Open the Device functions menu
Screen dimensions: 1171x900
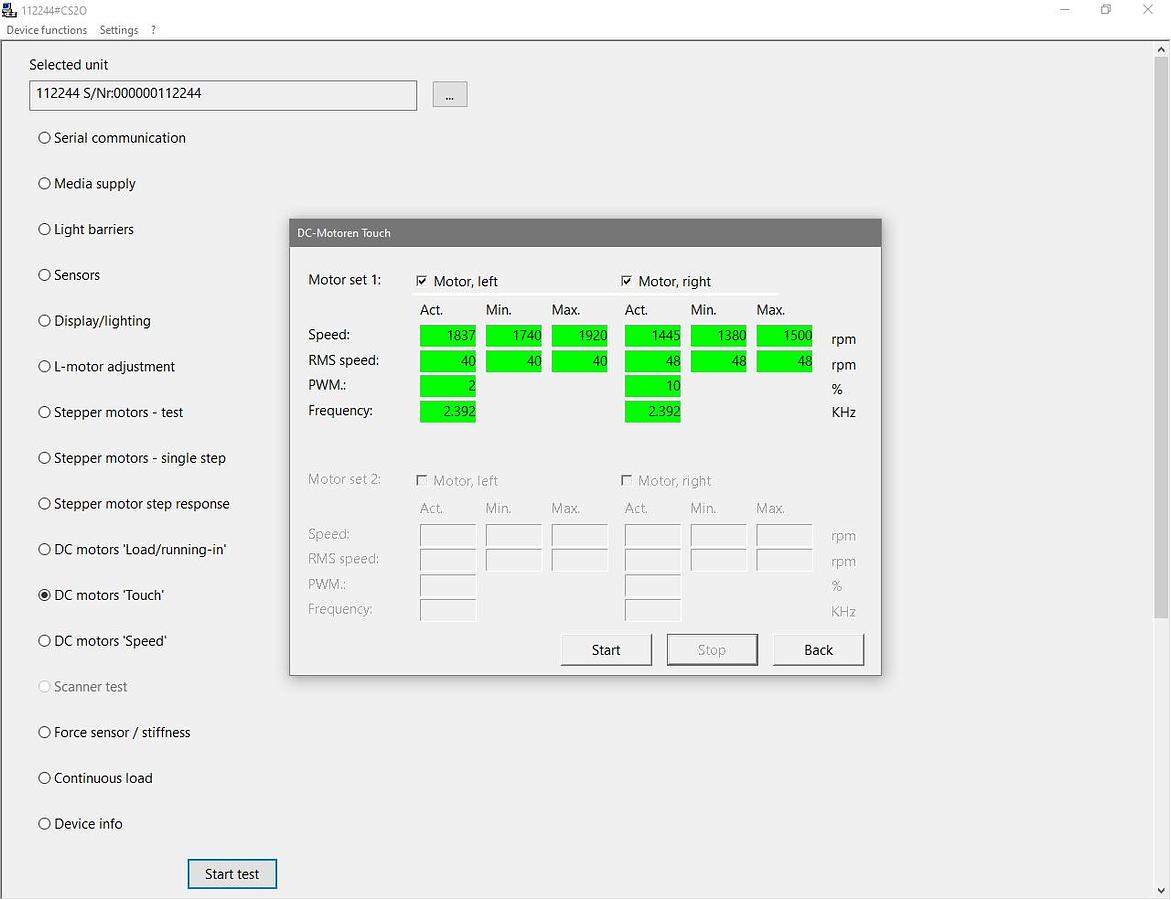pos(47,30)
